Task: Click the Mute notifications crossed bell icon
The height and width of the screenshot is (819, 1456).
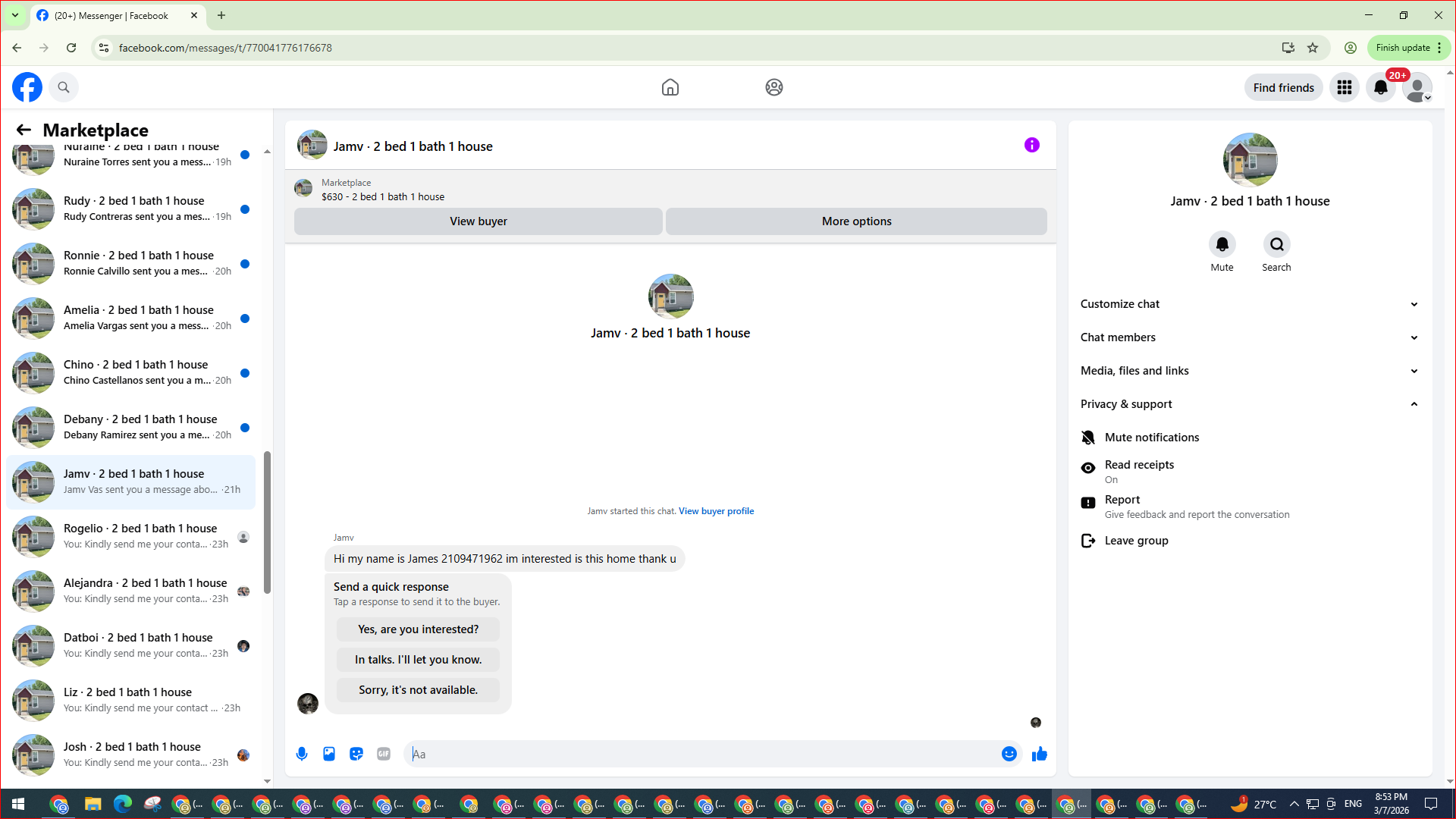Action: (x=1088, y=438)
